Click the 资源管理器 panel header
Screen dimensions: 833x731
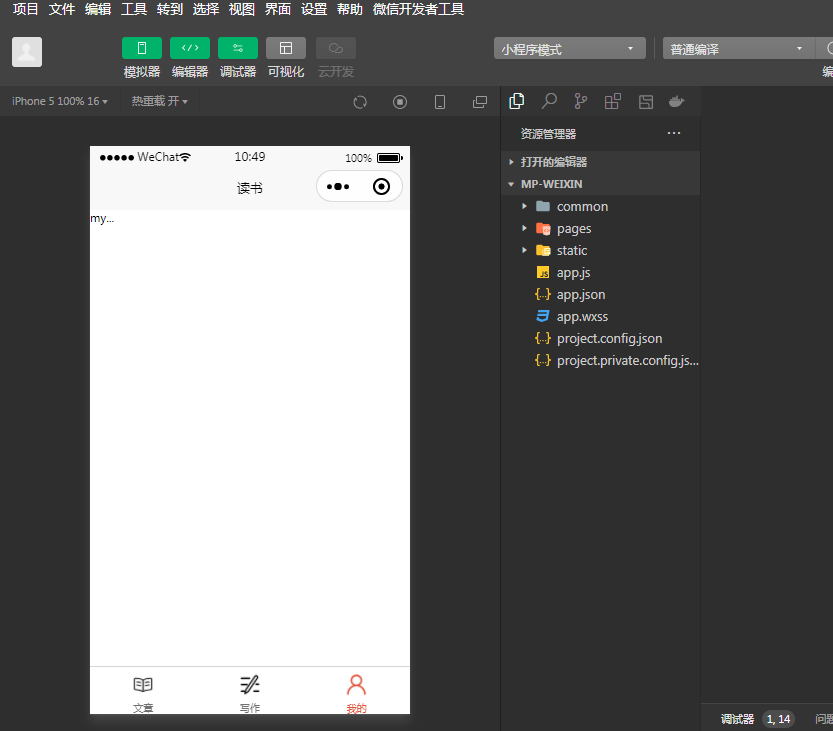(x=548, y=133)
